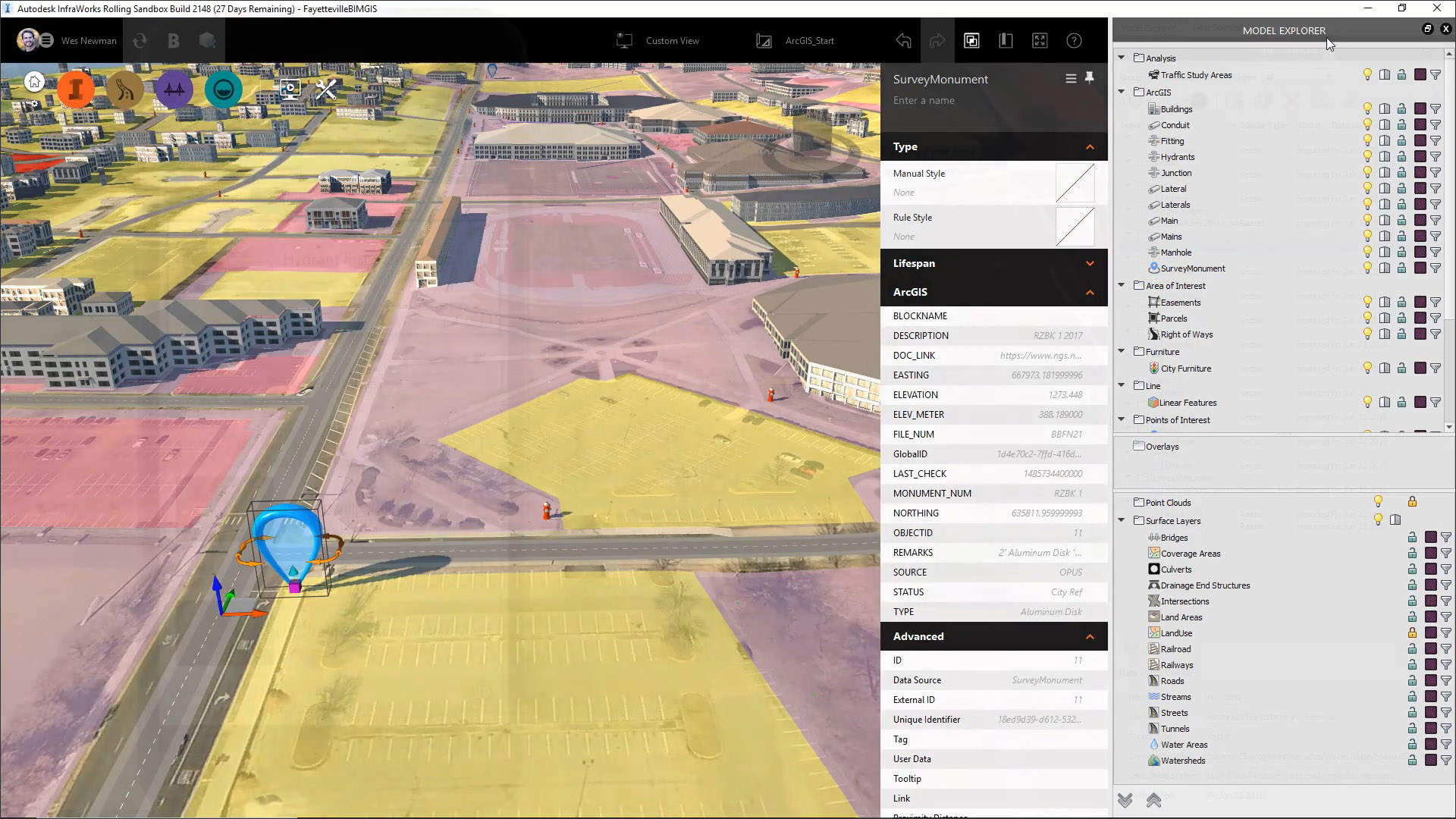Toggle visibility bulb for Surface Layers
This screenshot has height=819, width=1456.
click(1378, 519)
